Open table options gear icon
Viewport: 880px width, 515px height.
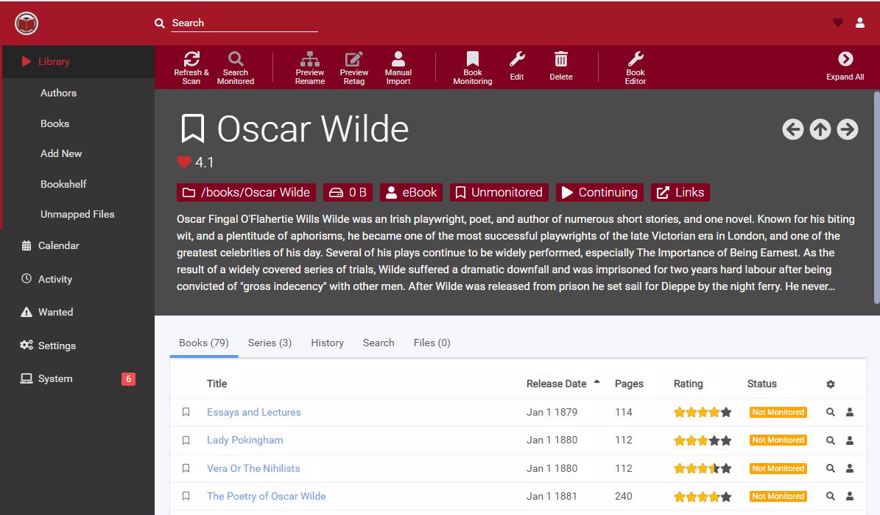[x=831, y=384]
